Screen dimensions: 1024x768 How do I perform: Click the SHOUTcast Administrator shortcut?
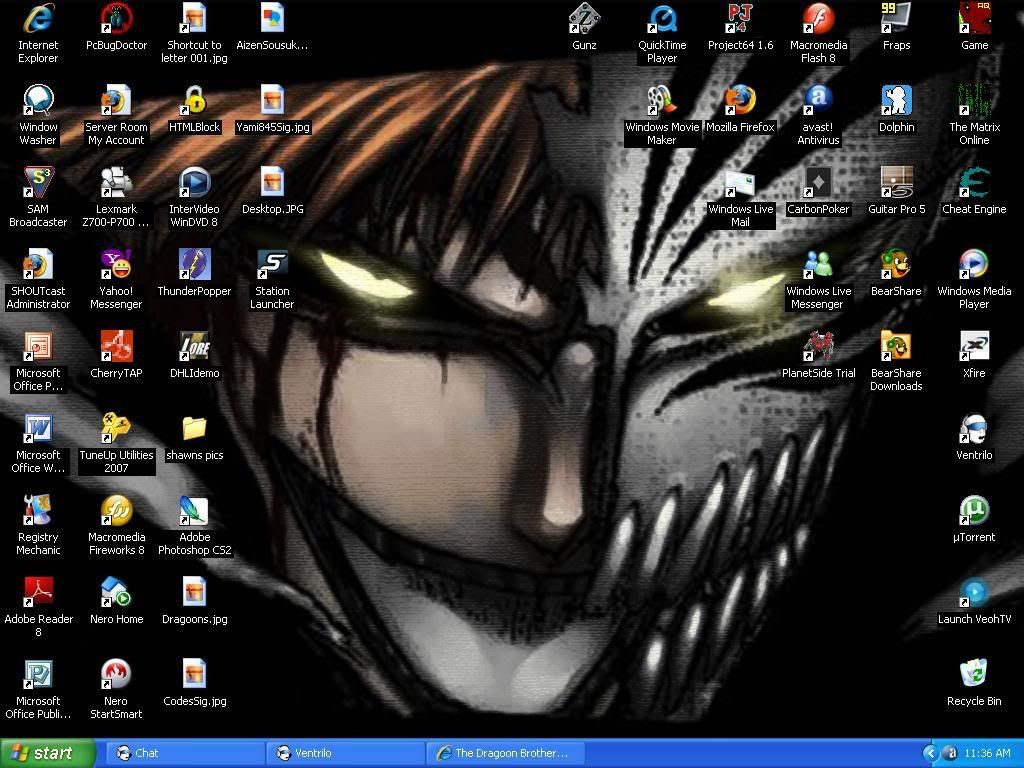[38, 264]
